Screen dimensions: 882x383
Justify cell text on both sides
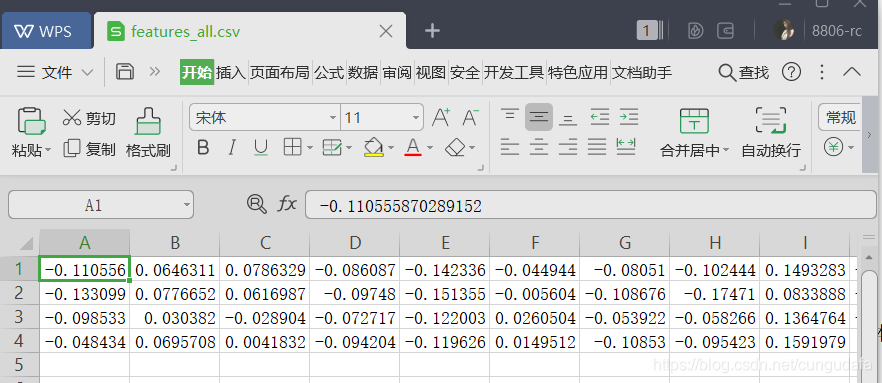tap(597, 147)
